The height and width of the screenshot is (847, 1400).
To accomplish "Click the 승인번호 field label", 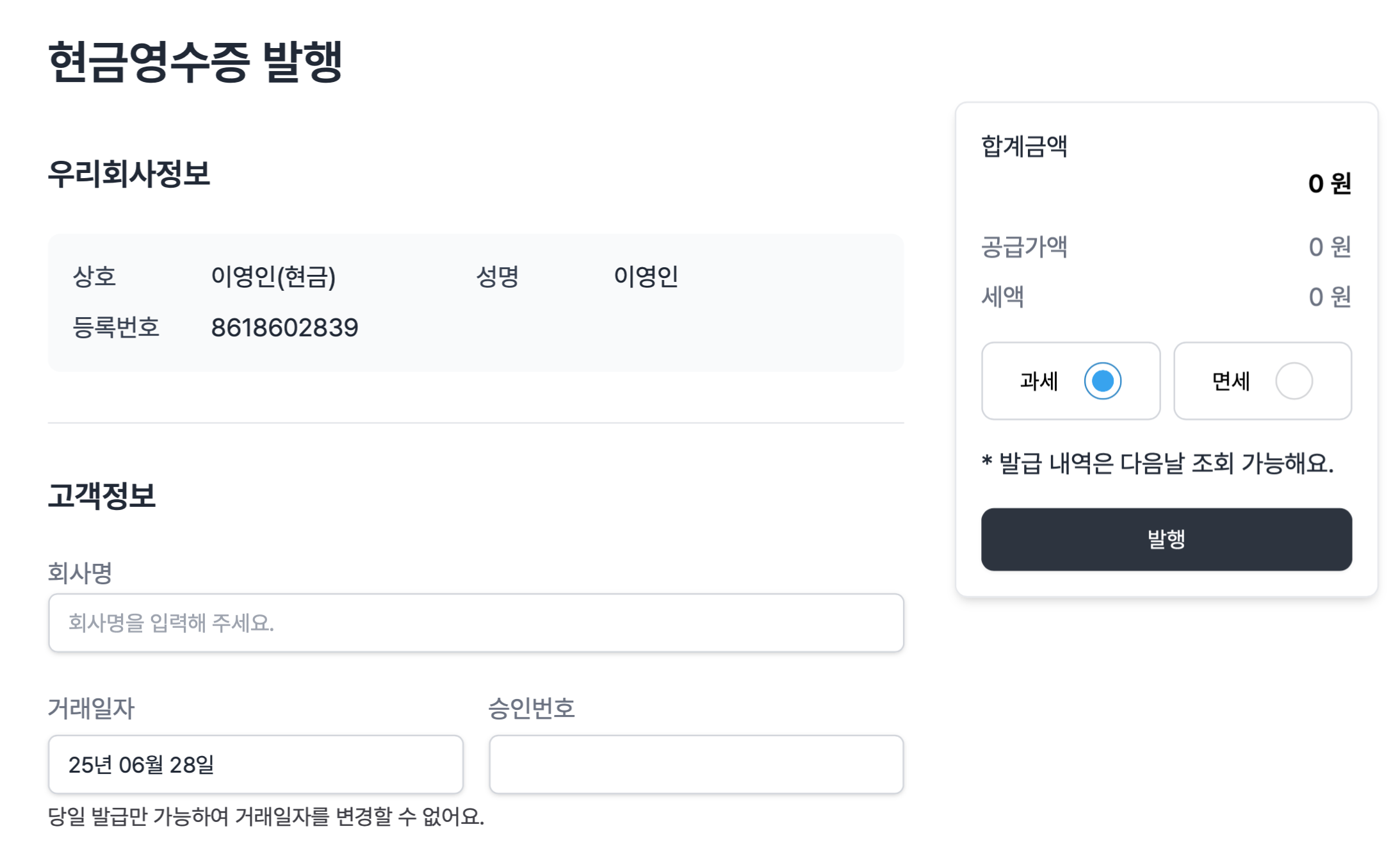I will (x=531, y=708).
